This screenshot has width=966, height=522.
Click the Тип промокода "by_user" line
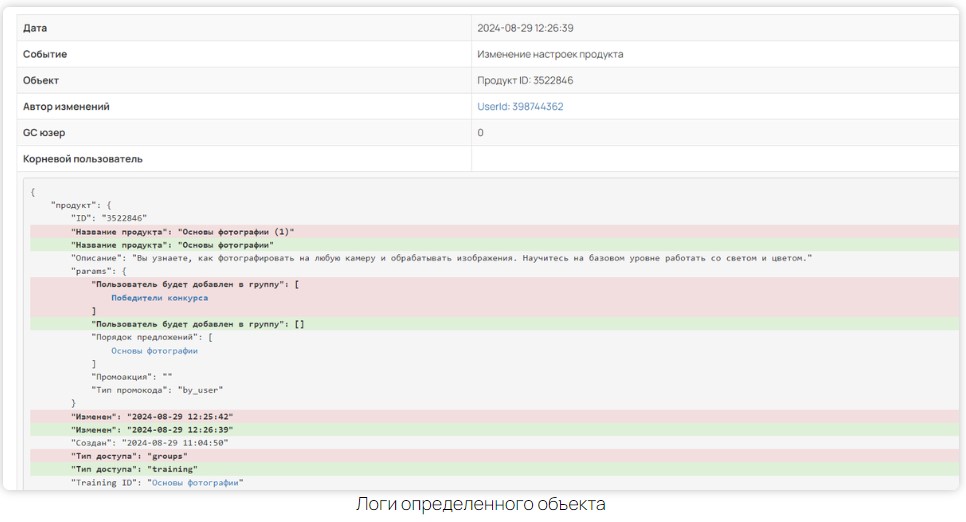tap(157, 390)
